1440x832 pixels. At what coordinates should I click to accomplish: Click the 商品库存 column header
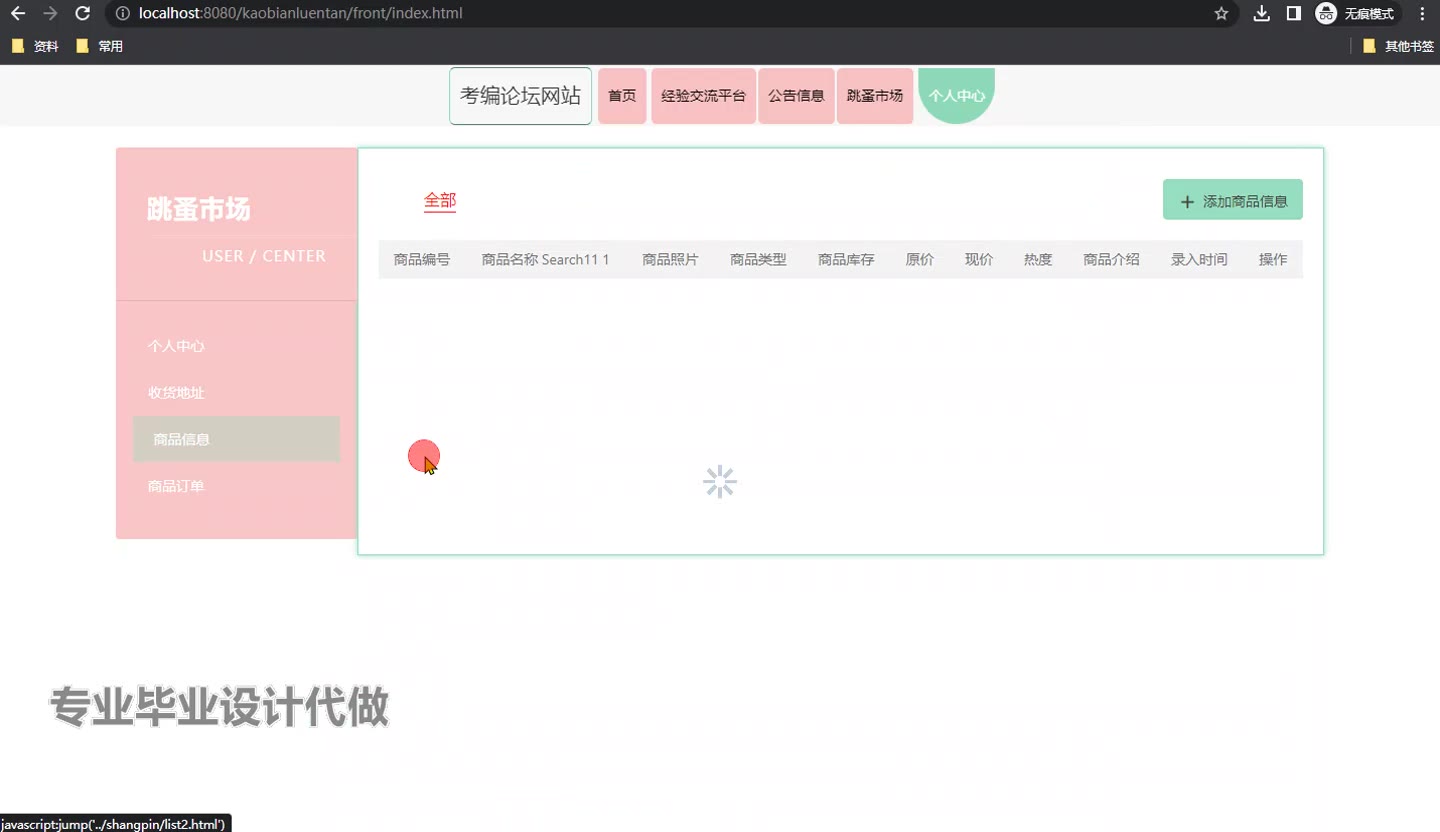coord(846,260)
